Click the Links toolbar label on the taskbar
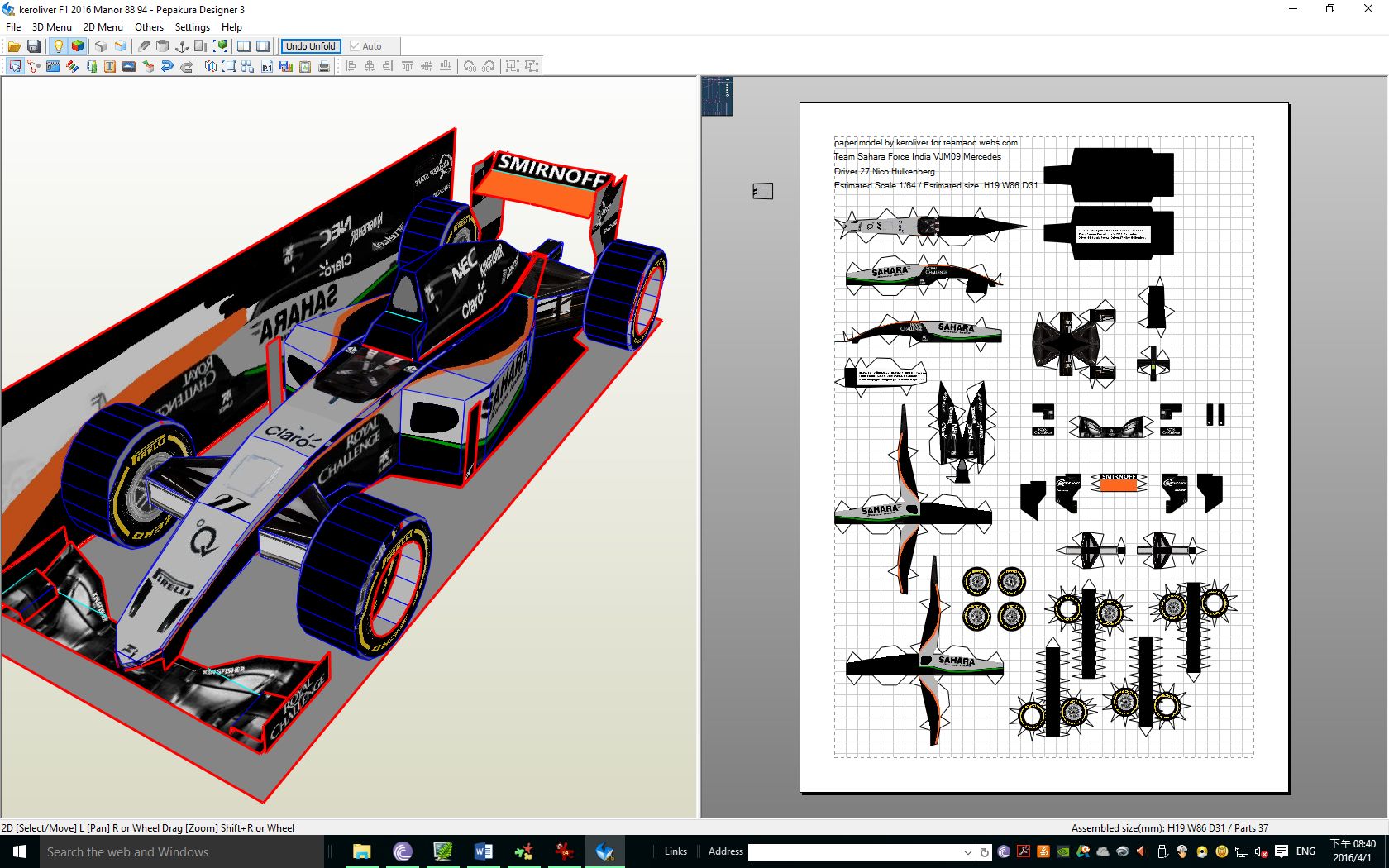The height and width of the screenshot is (868, 1389). click(675, 851)
